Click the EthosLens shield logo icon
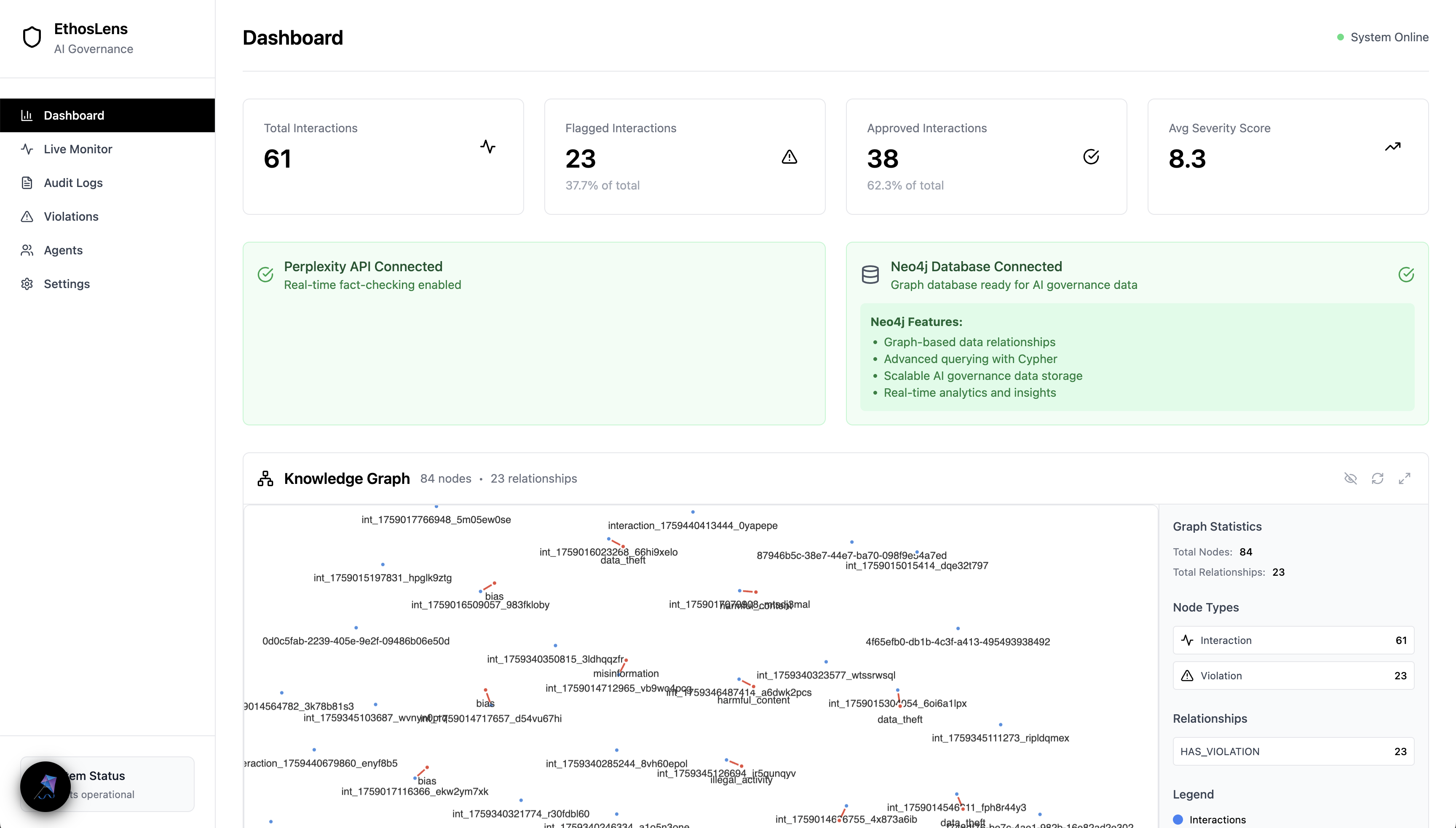This screenshot has height=828, width=1456. (x=32, y=37)
